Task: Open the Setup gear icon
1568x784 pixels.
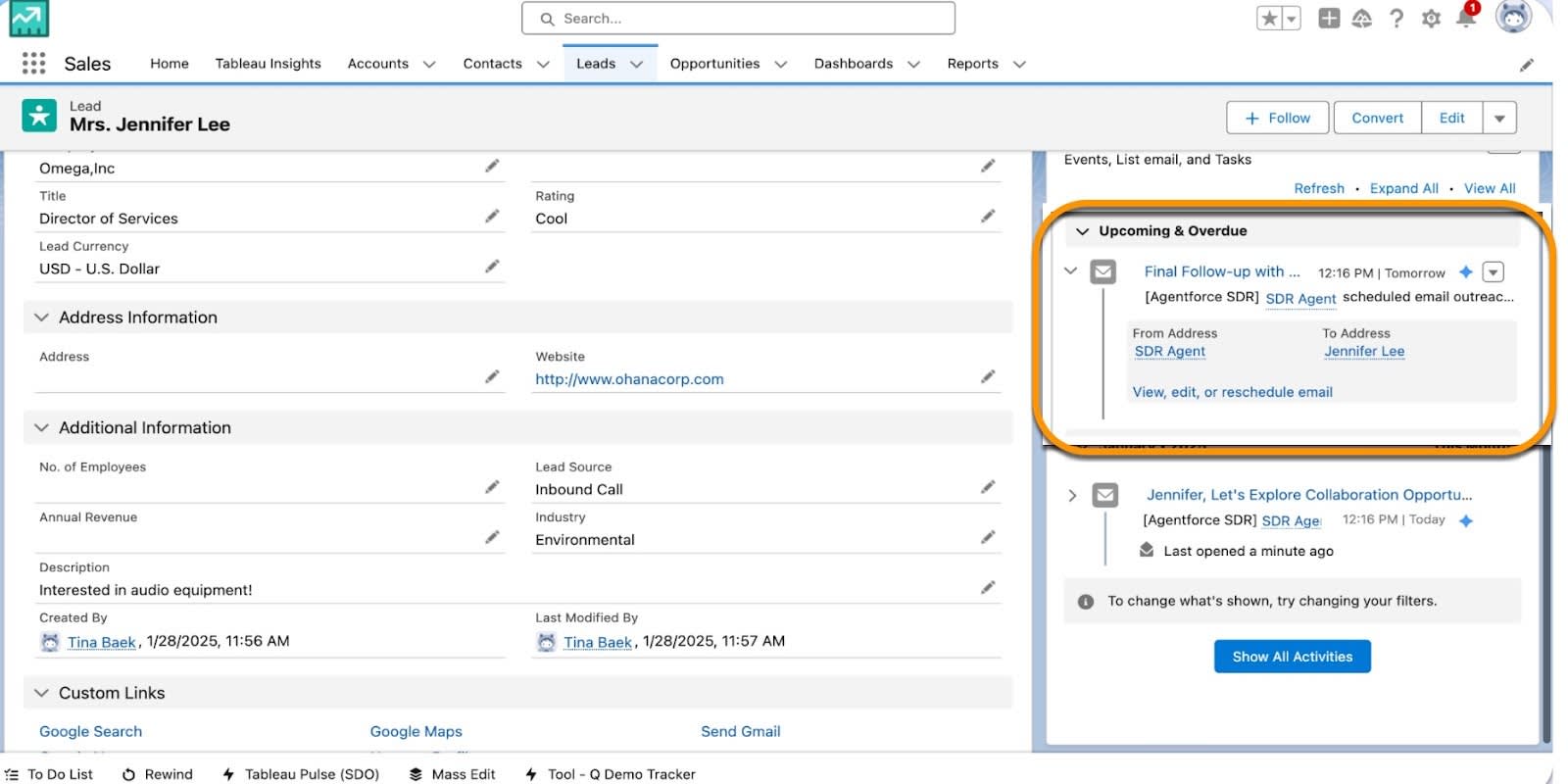Action: [1431, 19]
